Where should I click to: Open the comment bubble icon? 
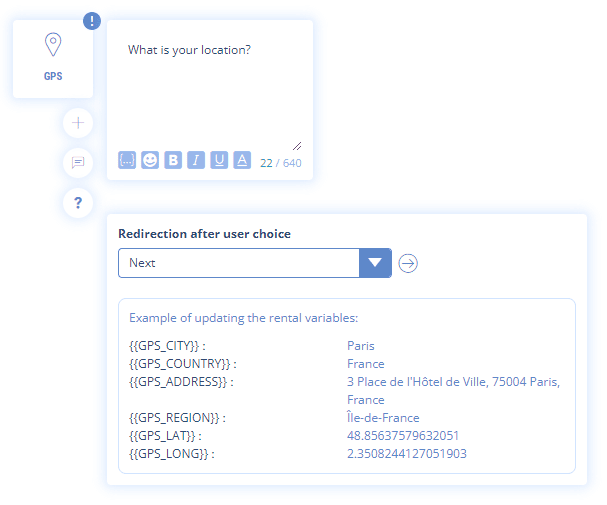coord(78,163)
